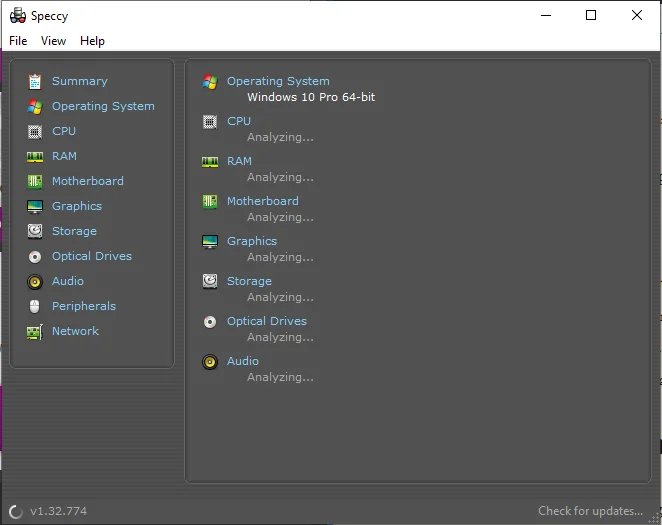Click the version v1.32.774 text
Image resolution: width=662 pixels, height=525 pixels.
click(58, 511)
